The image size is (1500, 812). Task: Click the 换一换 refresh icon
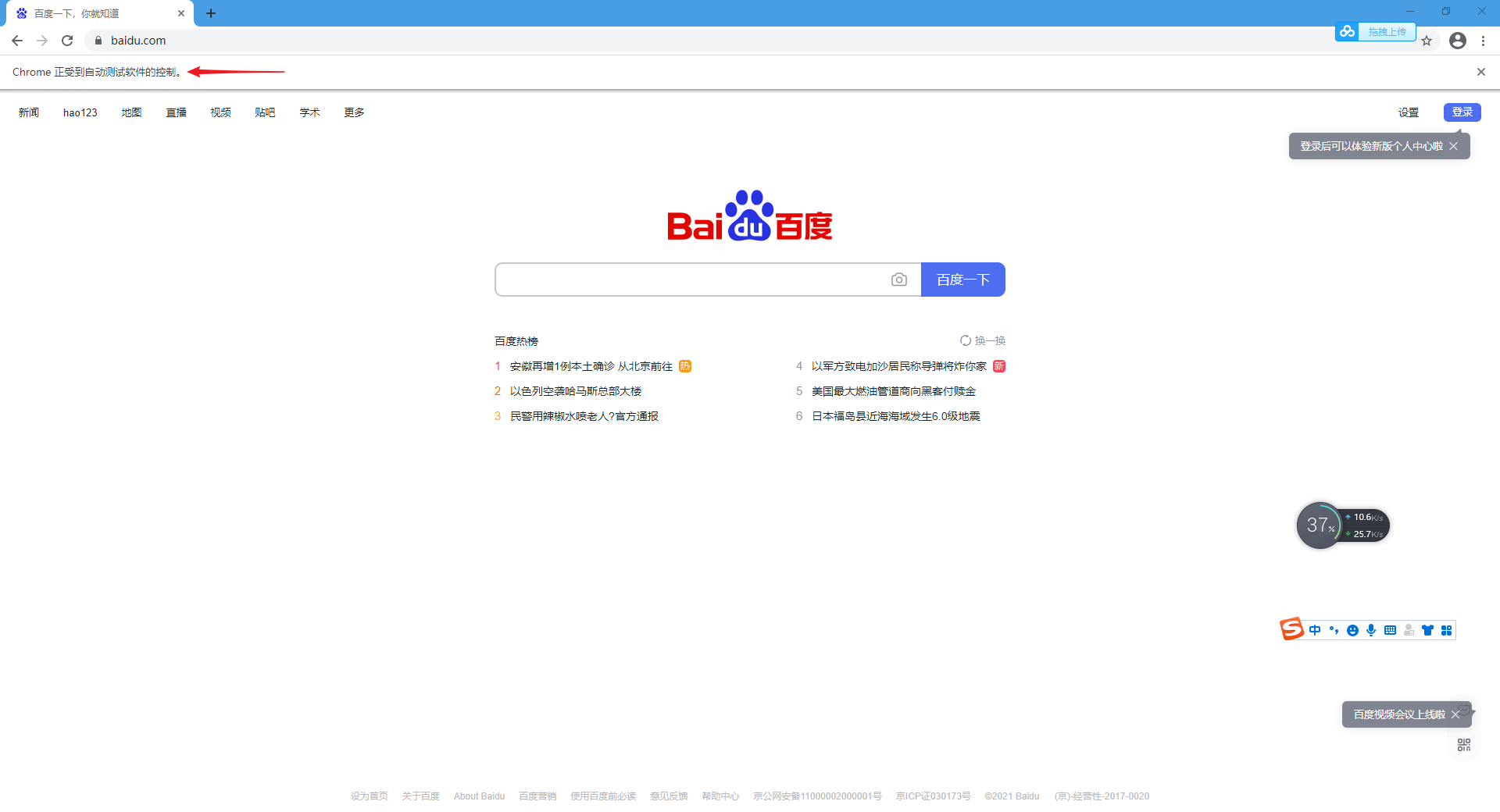pos(966,340)
